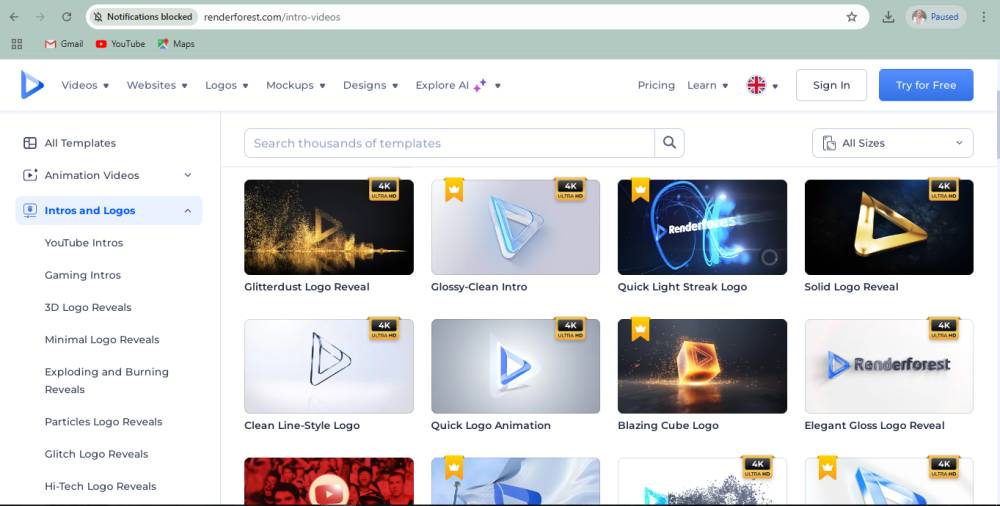The height and width of the screenshot is (506, 1000).
Task: Select Glitch Logo Reveals category
Action: point(96,454)
